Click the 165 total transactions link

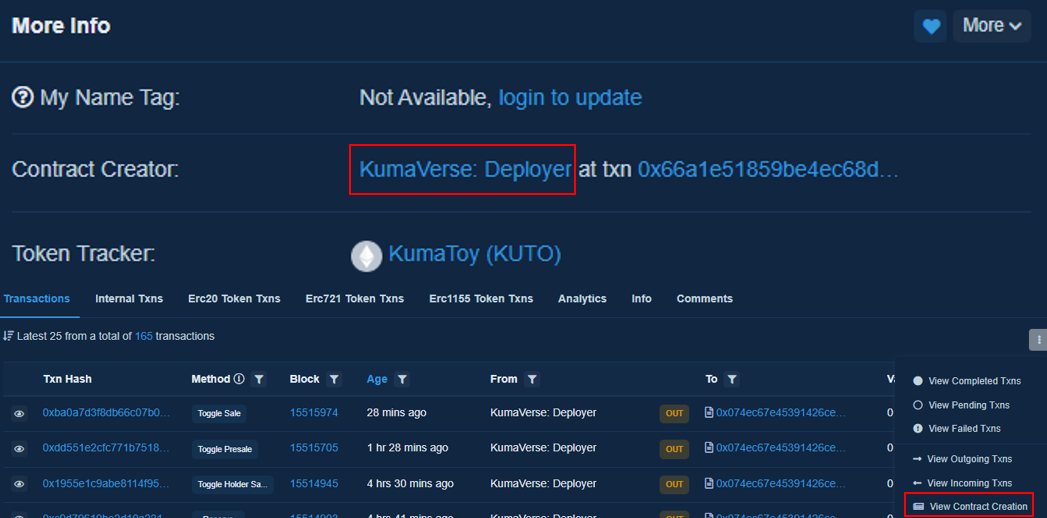pos(144,336)
